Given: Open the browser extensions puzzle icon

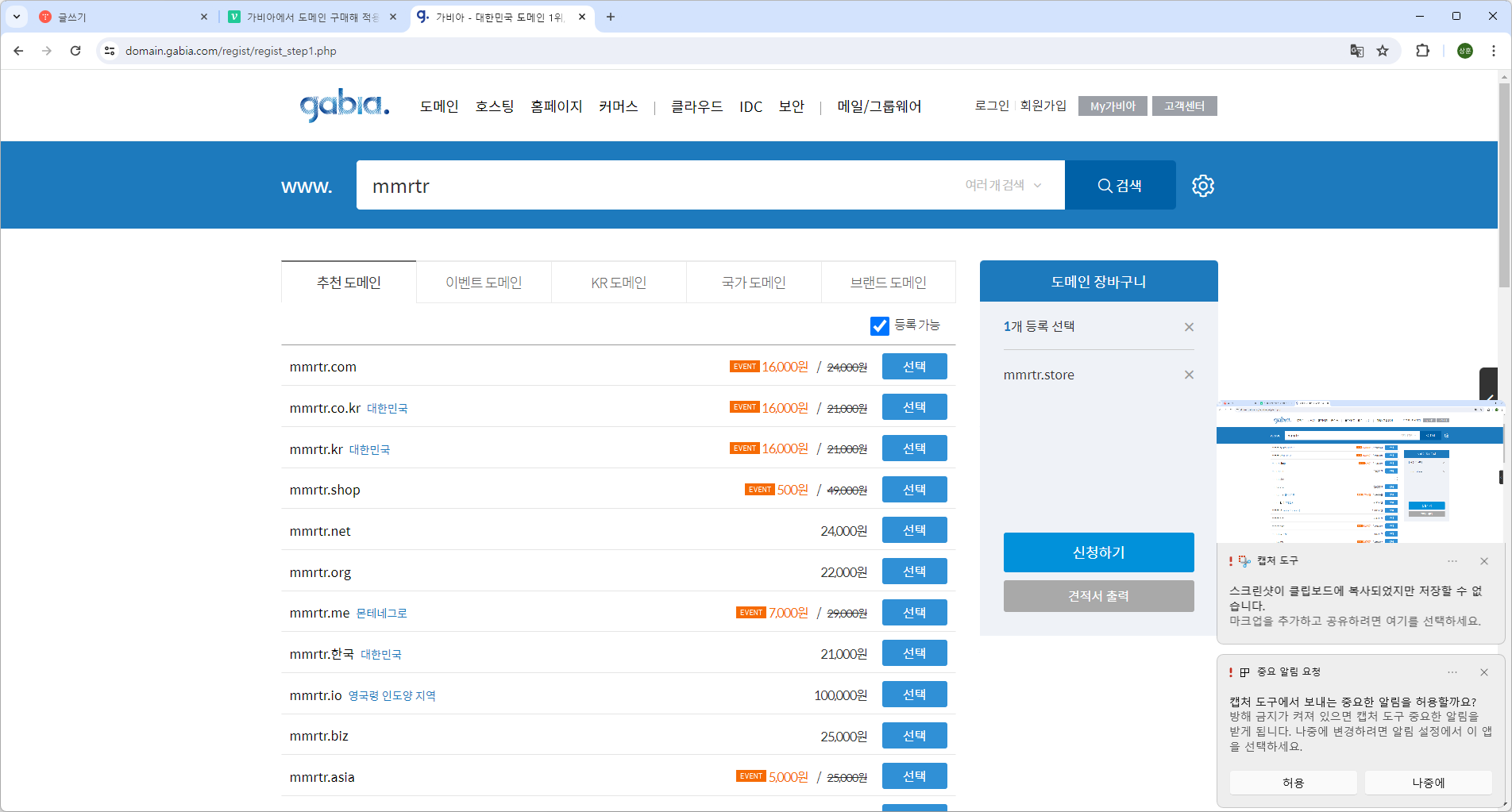Looking at the screenshot, I should [1422, 51].
